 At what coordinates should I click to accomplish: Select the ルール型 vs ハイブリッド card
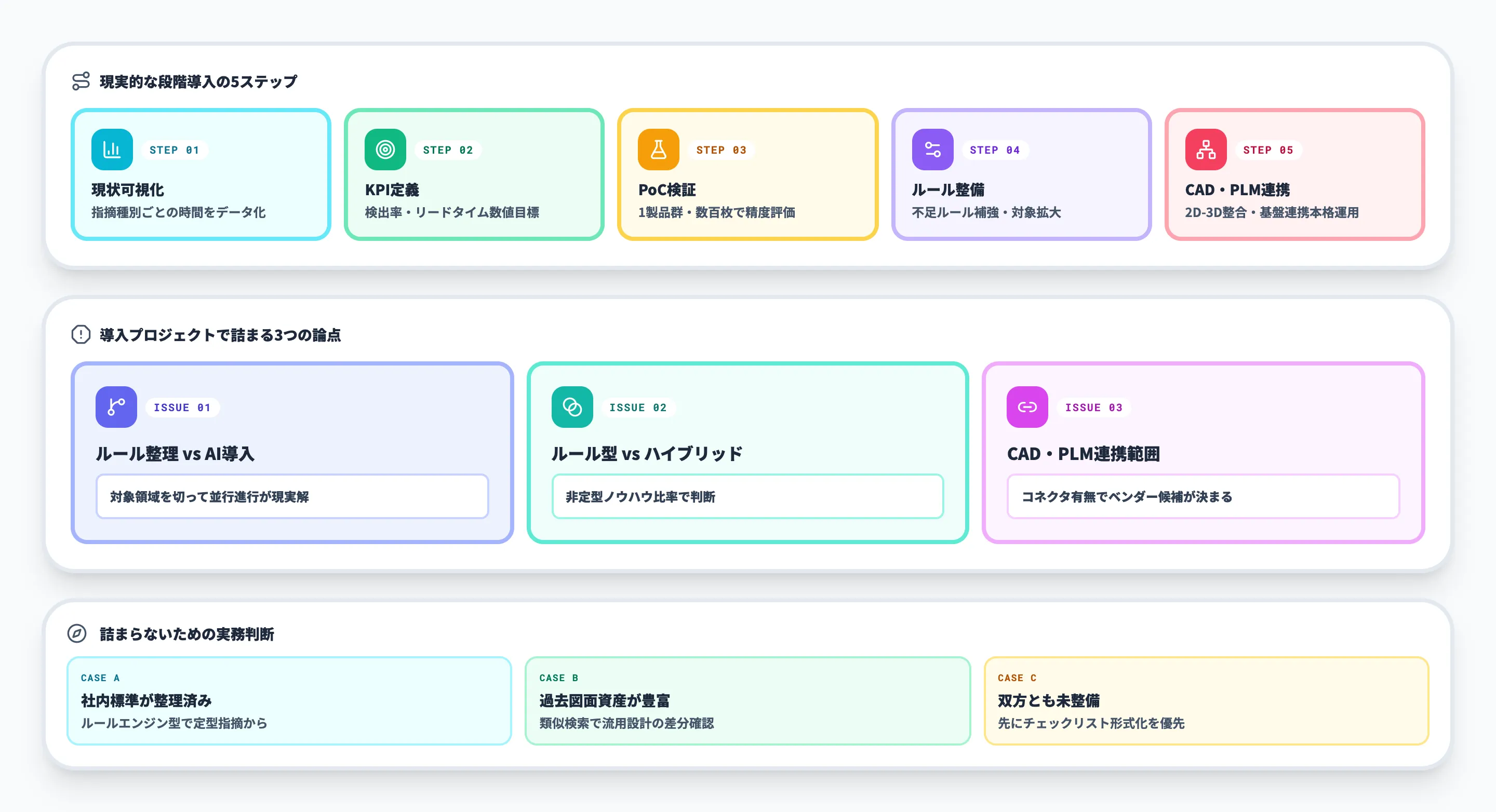tap(747, 454)
